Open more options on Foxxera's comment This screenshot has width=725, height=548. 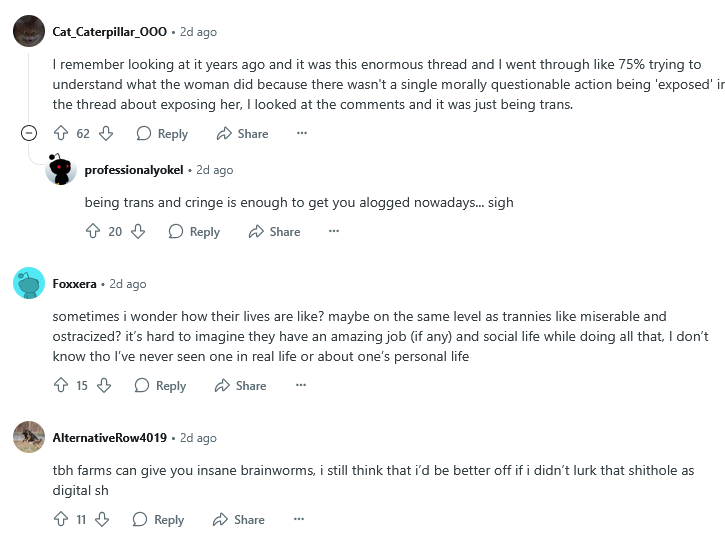coord(300,385)
